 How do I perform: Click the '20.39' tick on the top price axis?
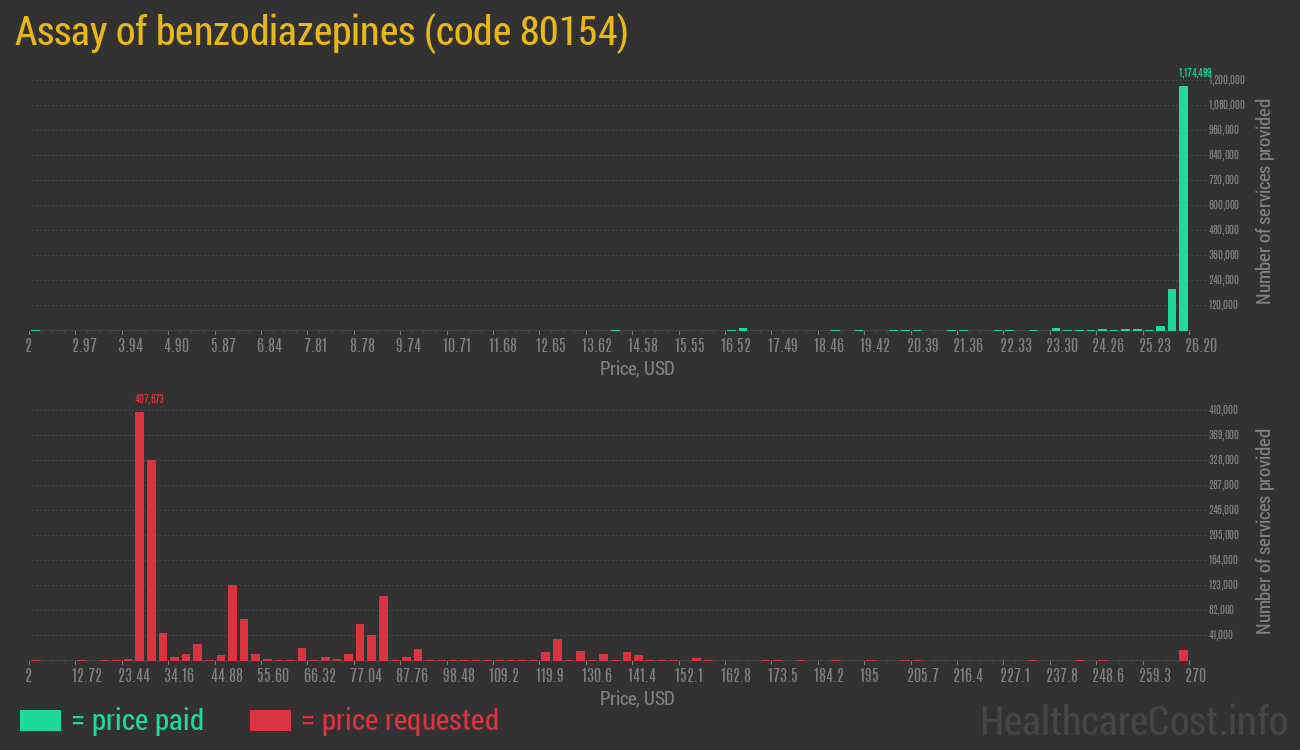[x=922, y=346]
